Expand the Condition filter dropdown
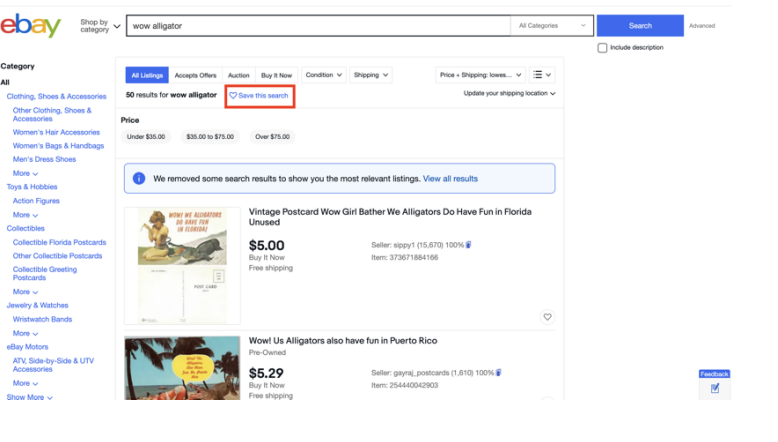Viewport: 778px width, 442px height. coord(323,75)
